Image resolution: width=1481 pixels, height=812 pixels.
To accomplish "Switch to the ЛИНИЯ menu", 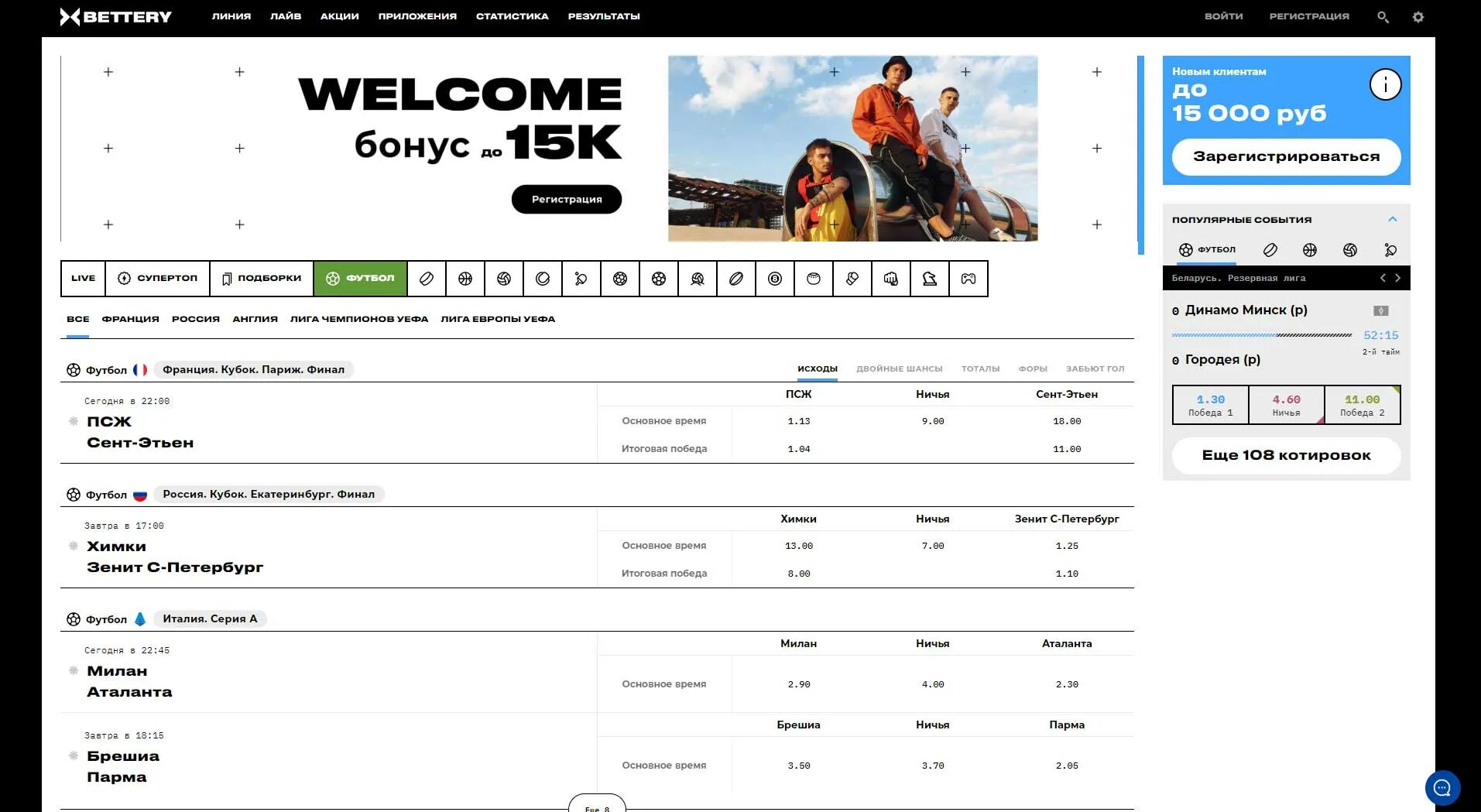I will tap(231, 16).
